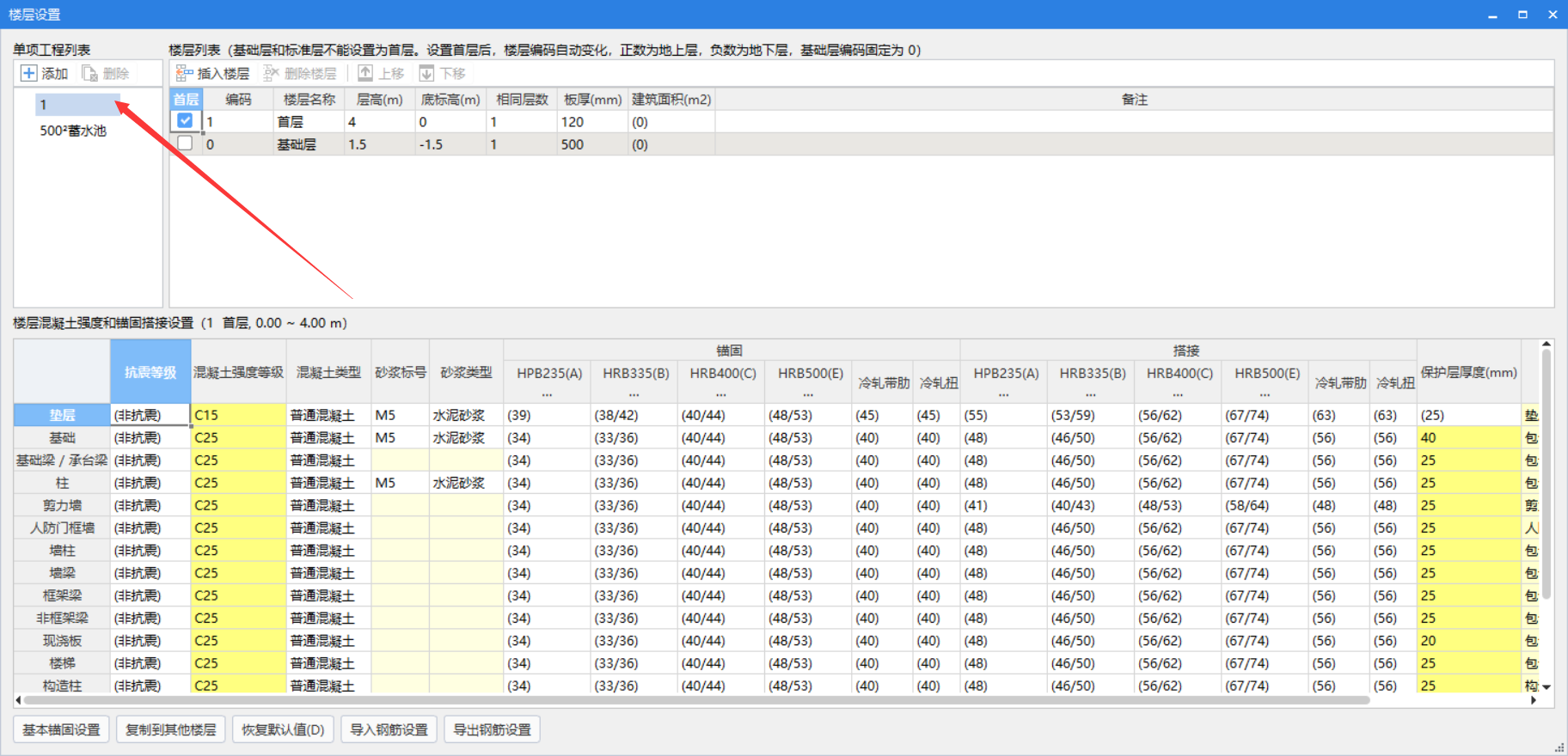Check the 首层 checkbox for 基础层 row

[185, 143]
